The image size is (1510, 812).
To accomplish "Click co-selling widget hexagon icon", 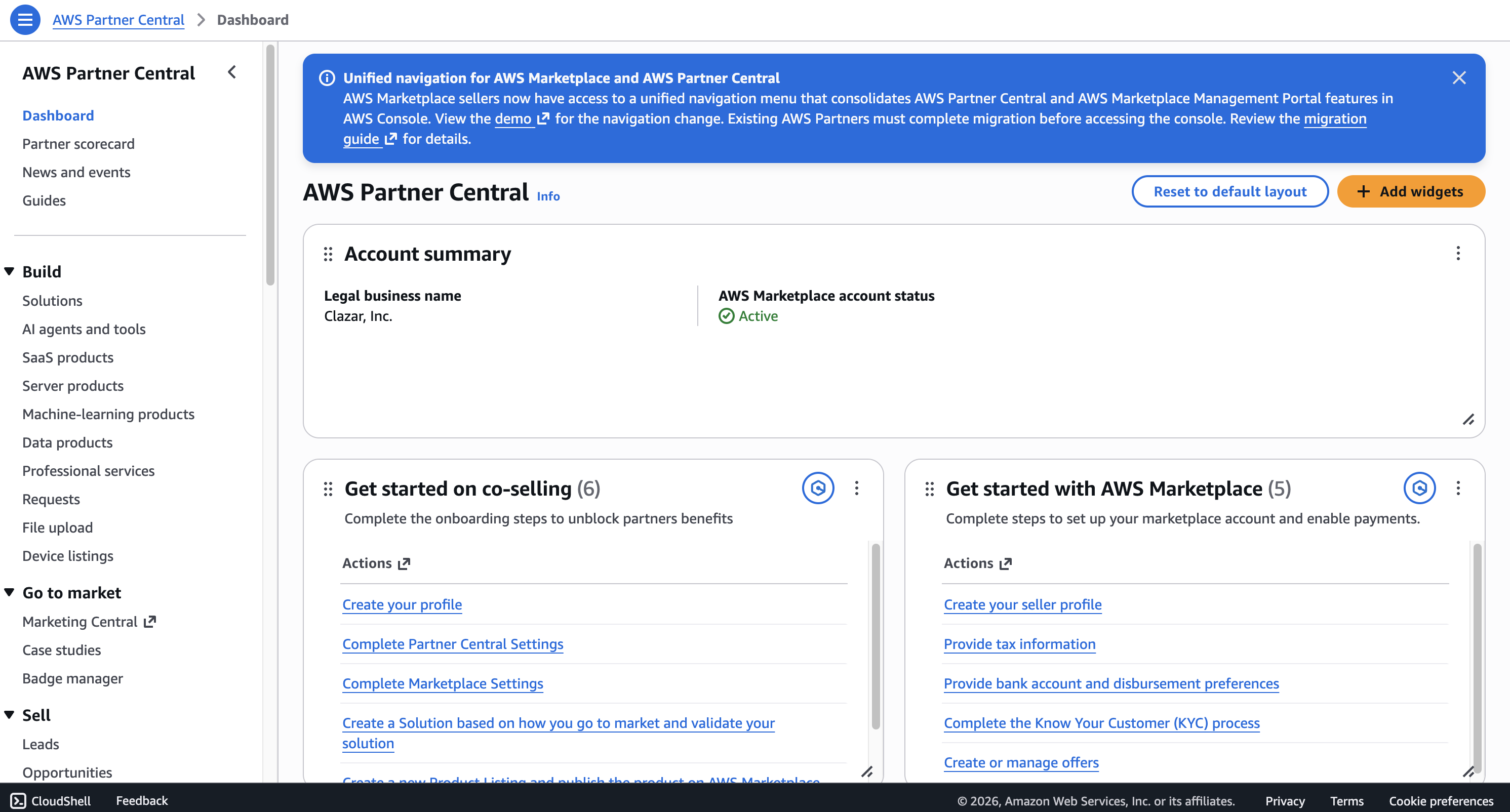I will [x=818, y=488].
